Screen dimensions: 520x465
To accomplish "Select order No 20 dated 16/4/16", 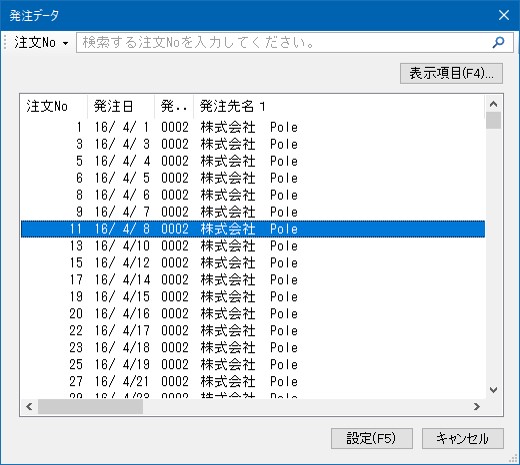I will coord(253,314).
